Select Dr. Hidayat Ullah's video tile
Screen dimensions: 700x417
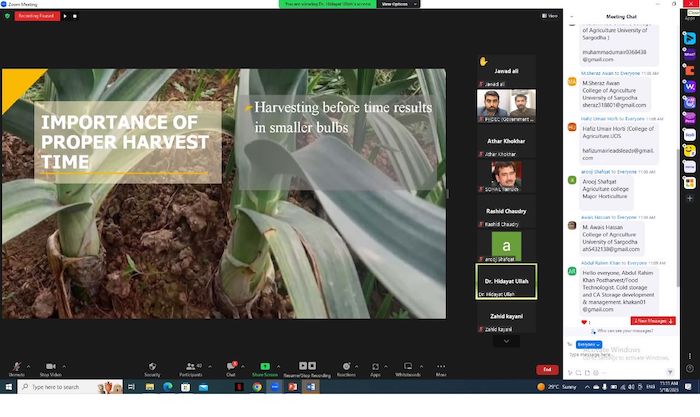point(506,280)
